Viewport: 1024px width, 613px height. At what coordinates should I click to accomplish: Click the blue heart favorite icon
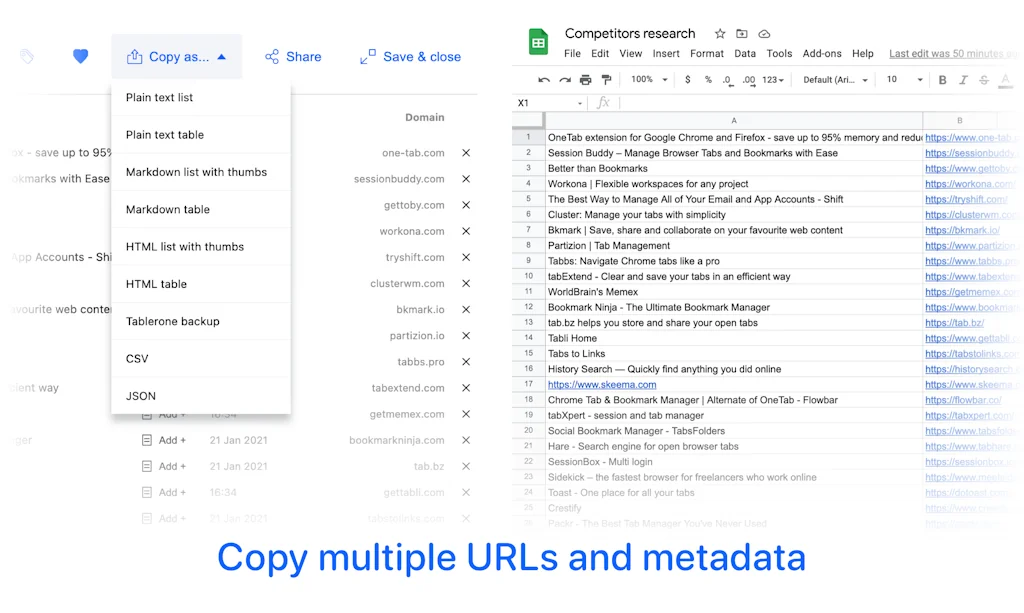coord(81,57)
